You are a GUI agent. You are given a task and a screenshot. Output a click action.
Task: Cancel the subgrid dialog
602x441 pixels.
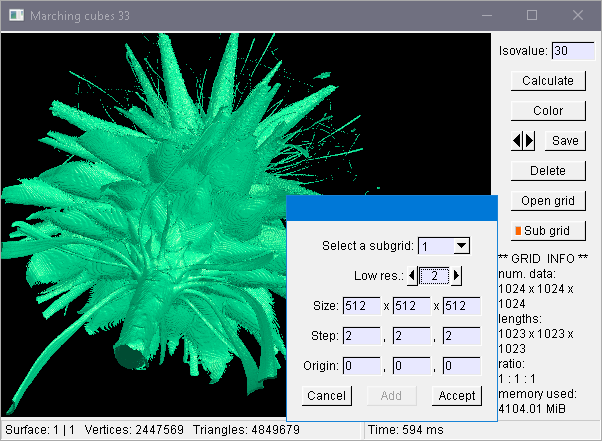tap(326, 396)
